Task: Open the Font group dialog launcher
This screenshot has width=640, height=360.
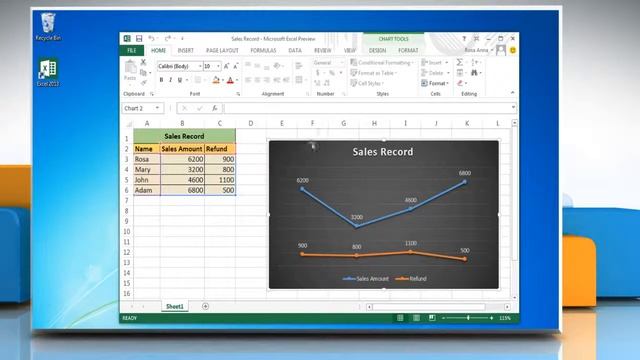Action: tap(238, 94)
